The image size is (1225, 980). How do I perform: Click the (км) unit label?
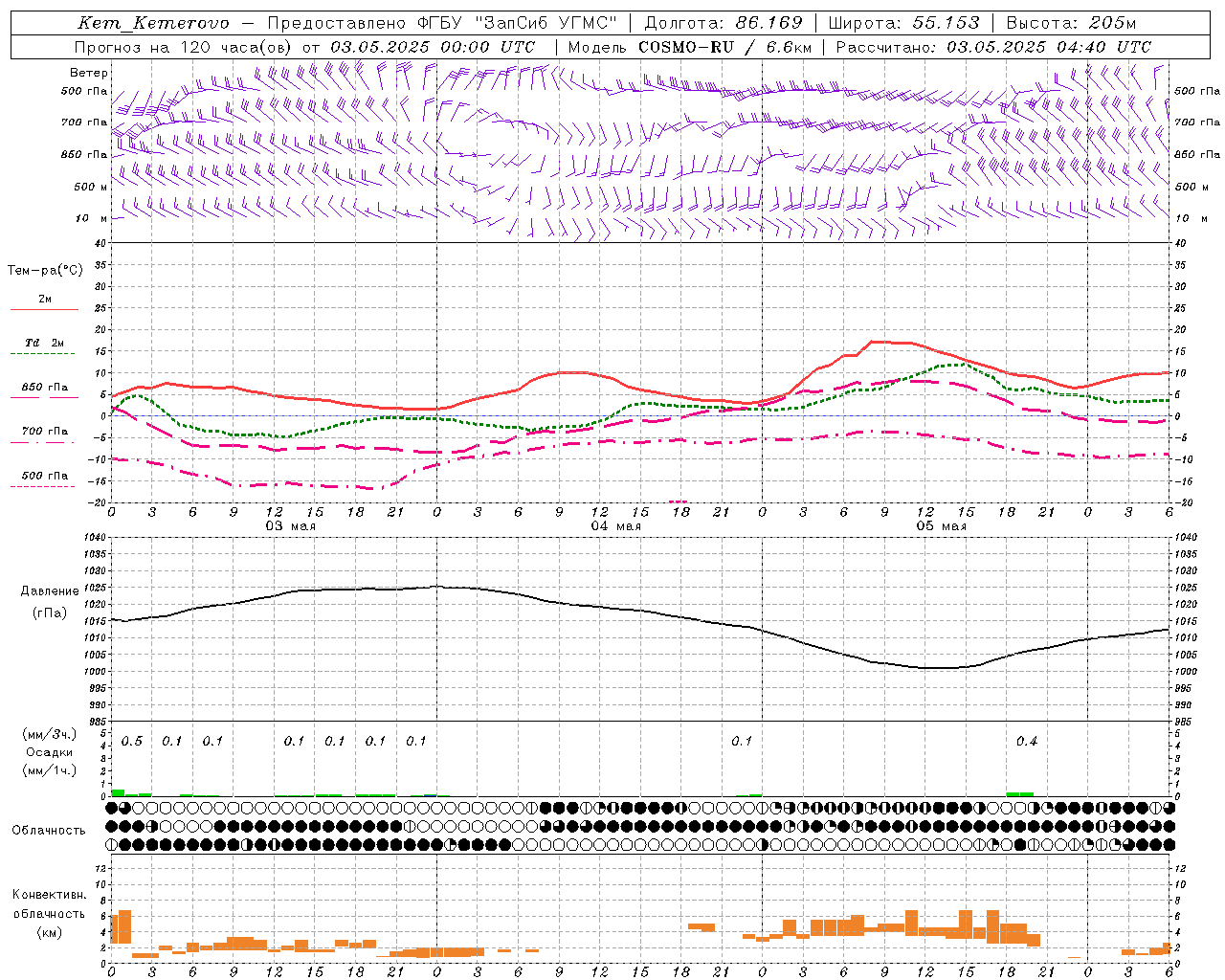(49, 932)
